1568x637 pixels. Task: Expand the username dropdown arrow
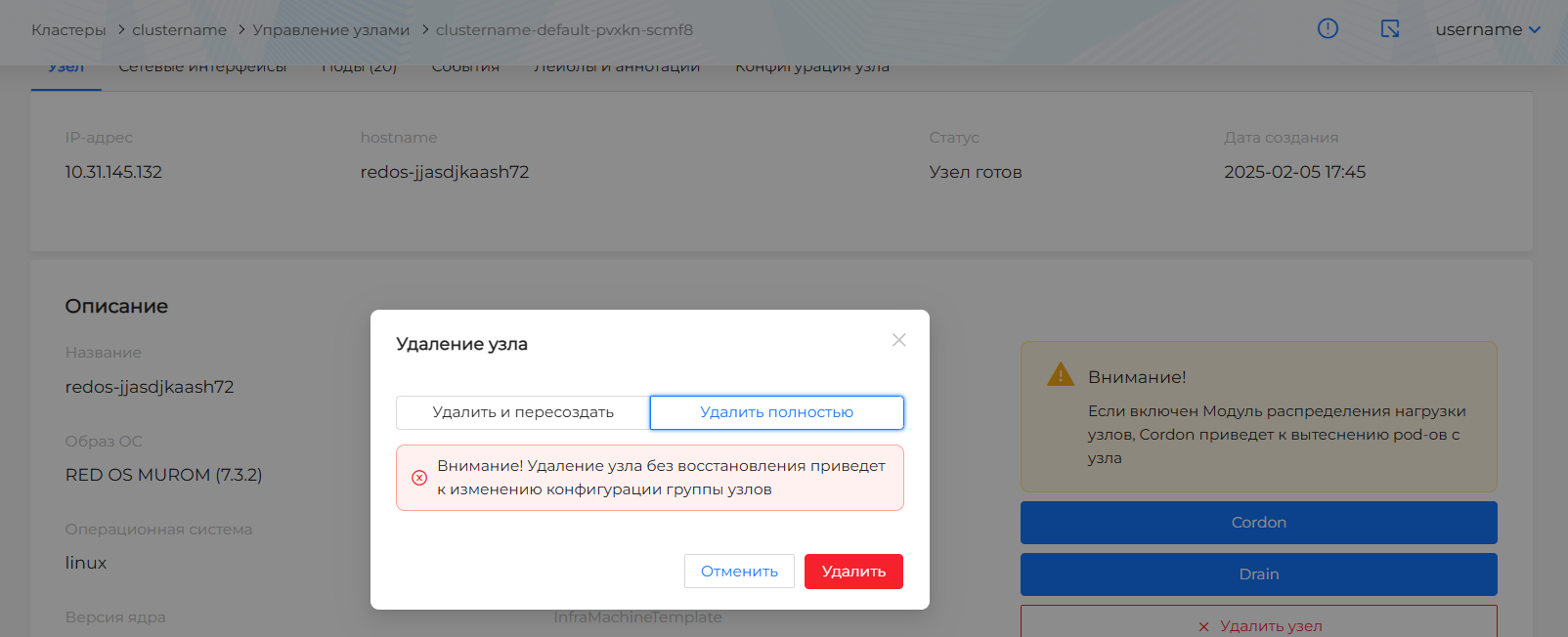(1535, 29)
